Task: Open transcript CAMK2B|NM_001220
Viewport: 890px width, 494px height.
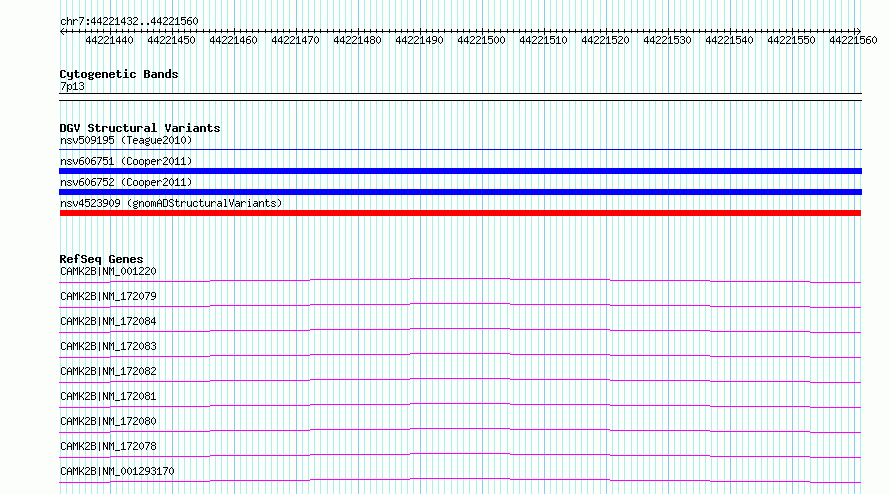Action: tap(108, 271)
